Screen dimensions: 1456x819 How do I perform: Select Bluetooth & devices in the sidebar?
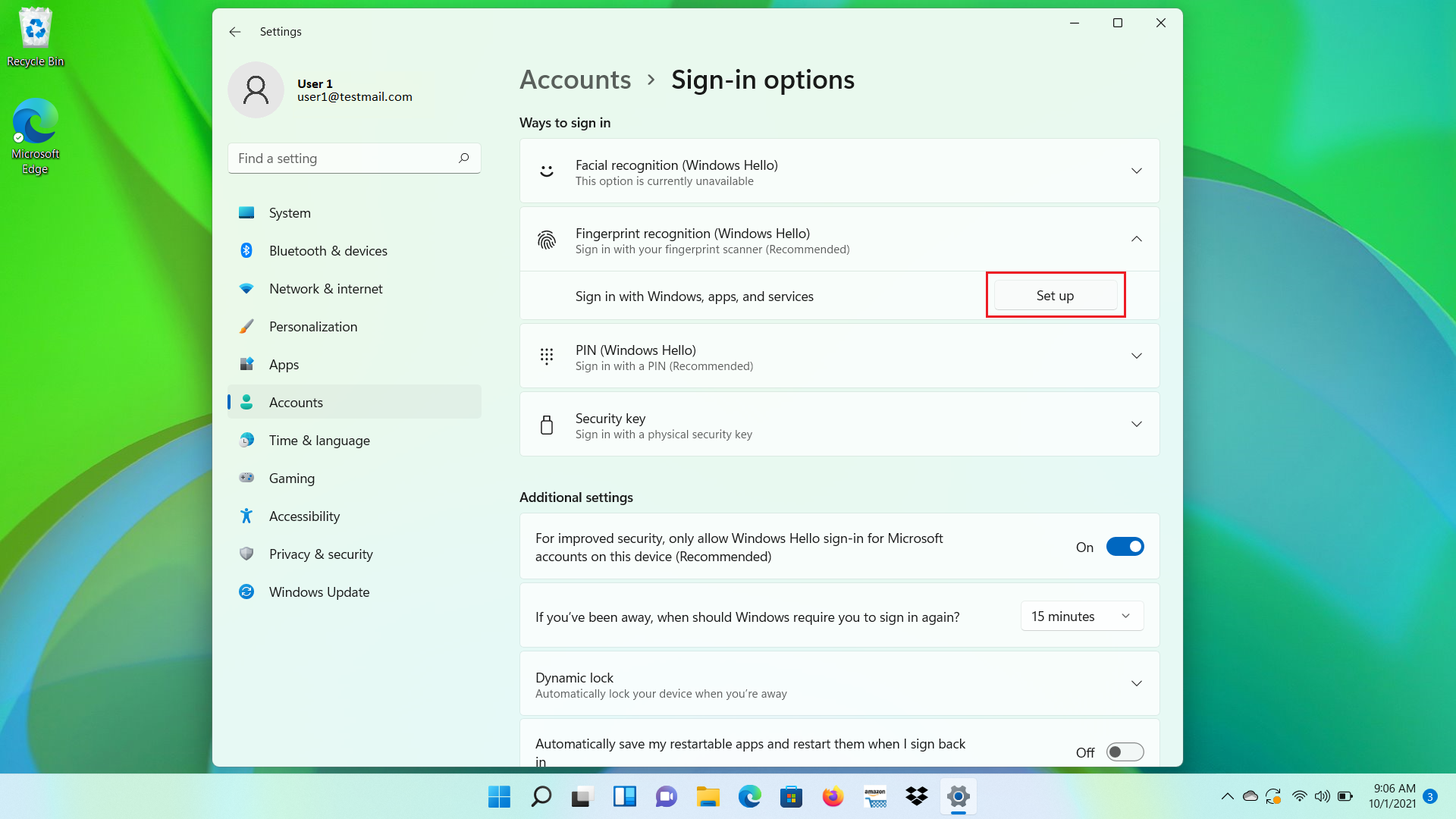tap(328, 250)
